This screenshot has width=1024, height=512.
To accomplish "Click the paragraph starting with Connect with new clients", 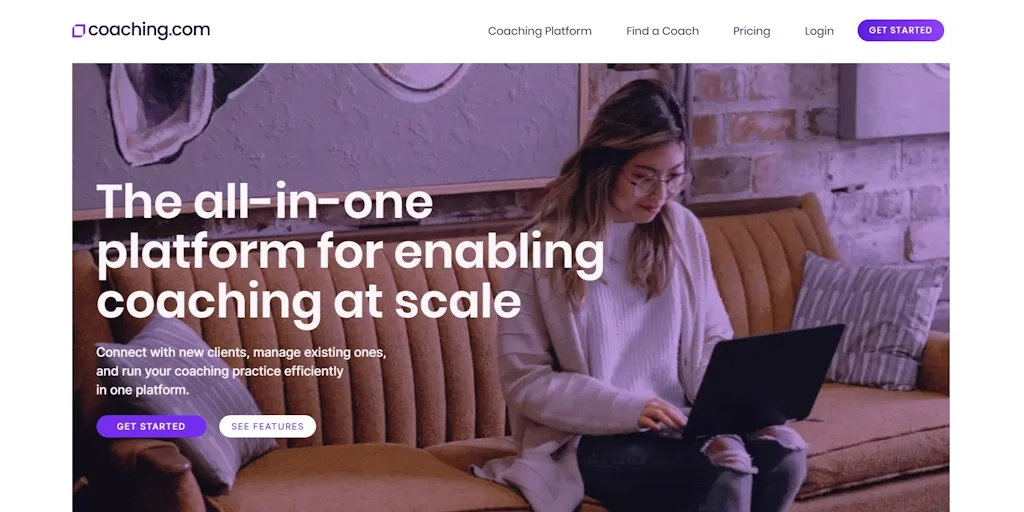I will click(241, 371).
